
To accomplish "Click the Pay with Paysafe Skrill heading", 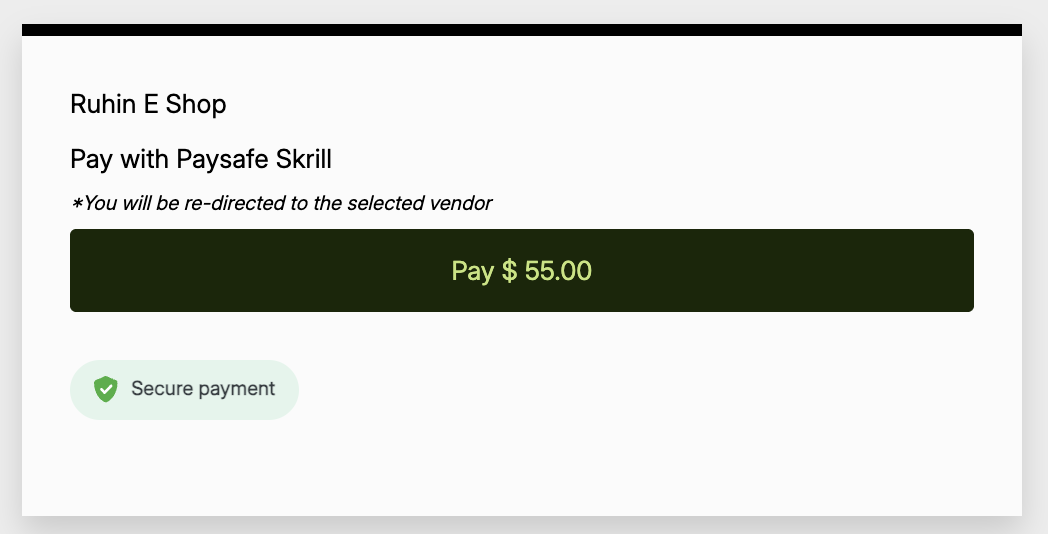I will click(200, 159).
